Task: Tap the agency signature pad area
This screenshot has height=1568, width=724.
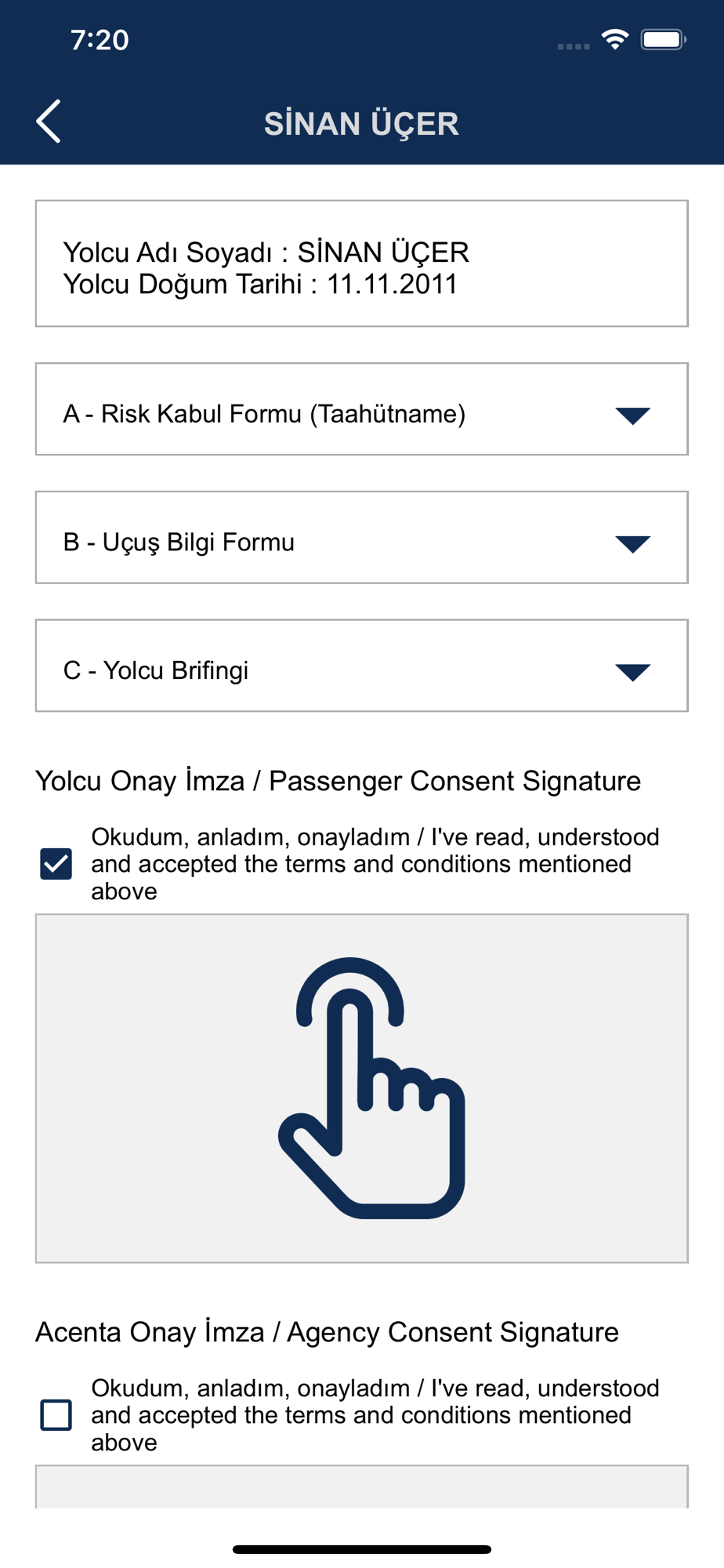Action: click(x=362, y=1486)
